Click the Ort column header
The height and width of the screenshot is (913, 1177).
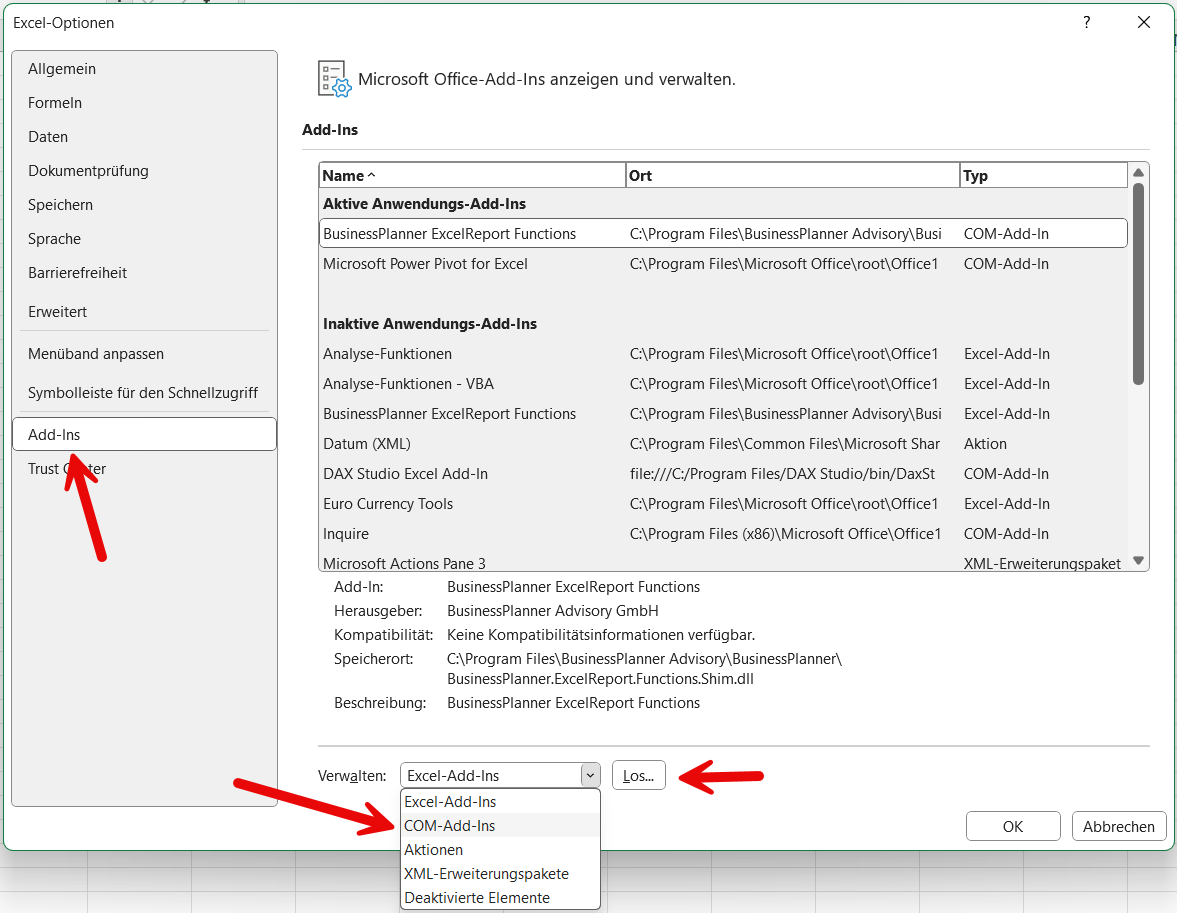[793, 175]
